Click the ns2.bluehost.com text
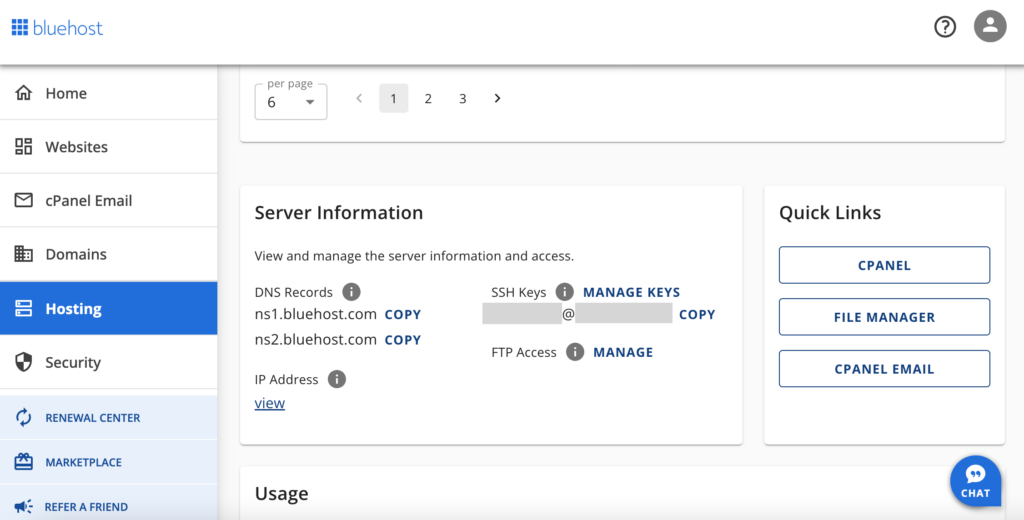Screen dimensions: 1024x520 (x=315, y=340)
